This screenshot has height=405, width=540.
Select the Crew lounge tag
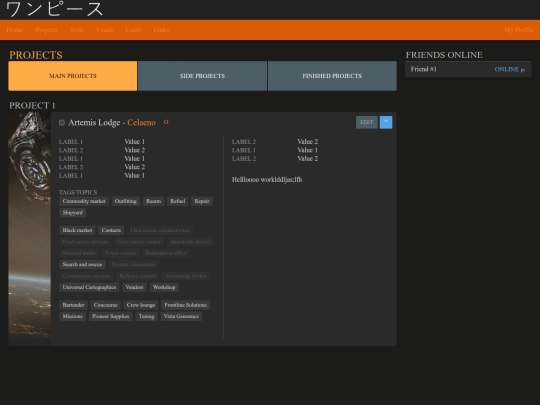(141, 305)
